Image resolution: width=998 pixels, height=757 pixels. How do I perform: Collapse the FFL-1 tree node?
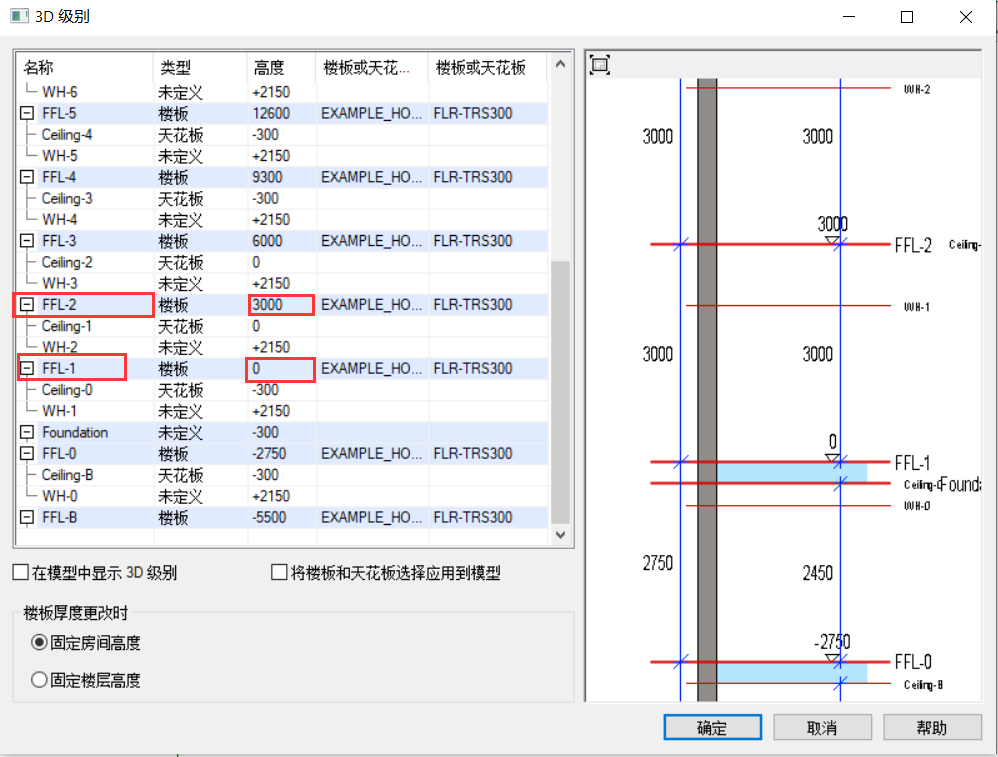[27, 368]
